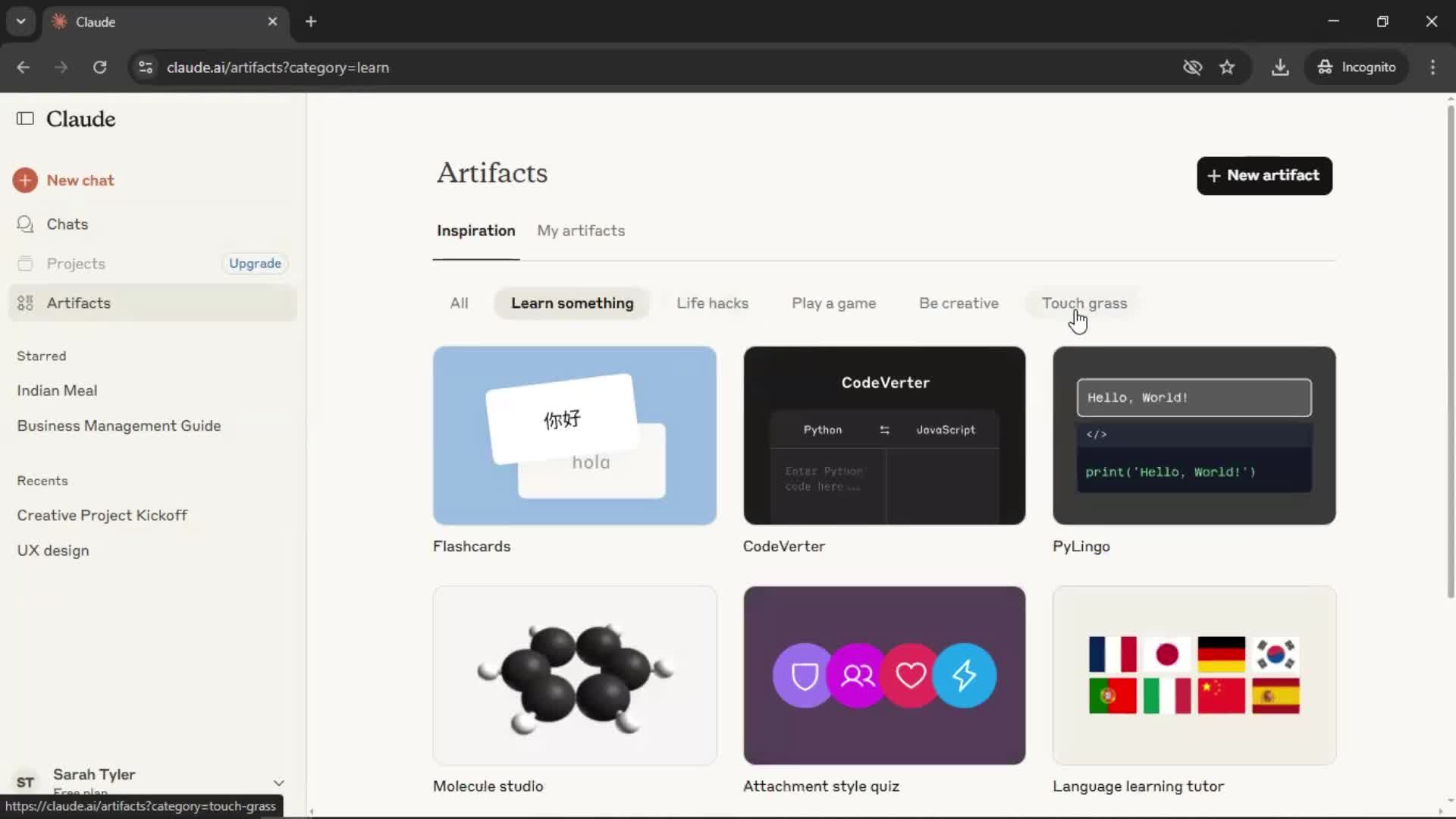Open the Molecule studio thumbnail
The height and width of the screenshot is (819, 1456).
[574, 676]
